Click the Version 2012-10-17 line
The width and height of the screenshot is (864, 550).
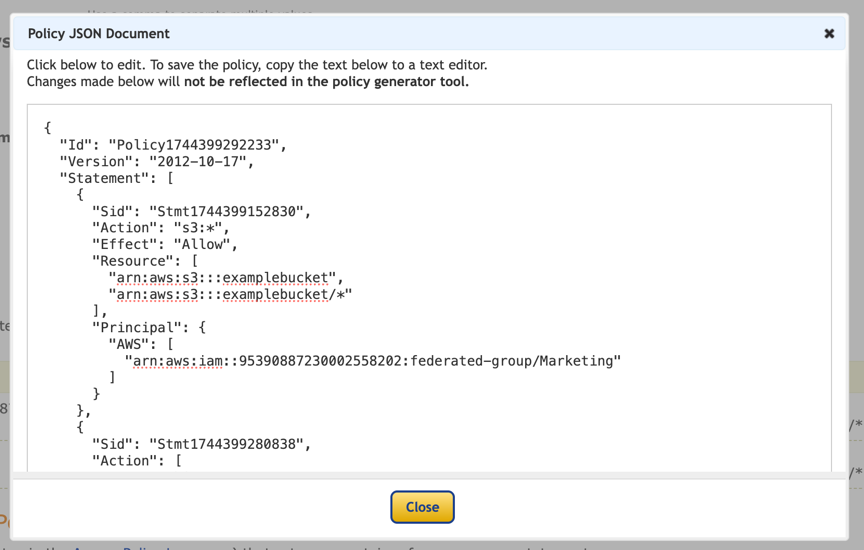click(x=156, y=162)
